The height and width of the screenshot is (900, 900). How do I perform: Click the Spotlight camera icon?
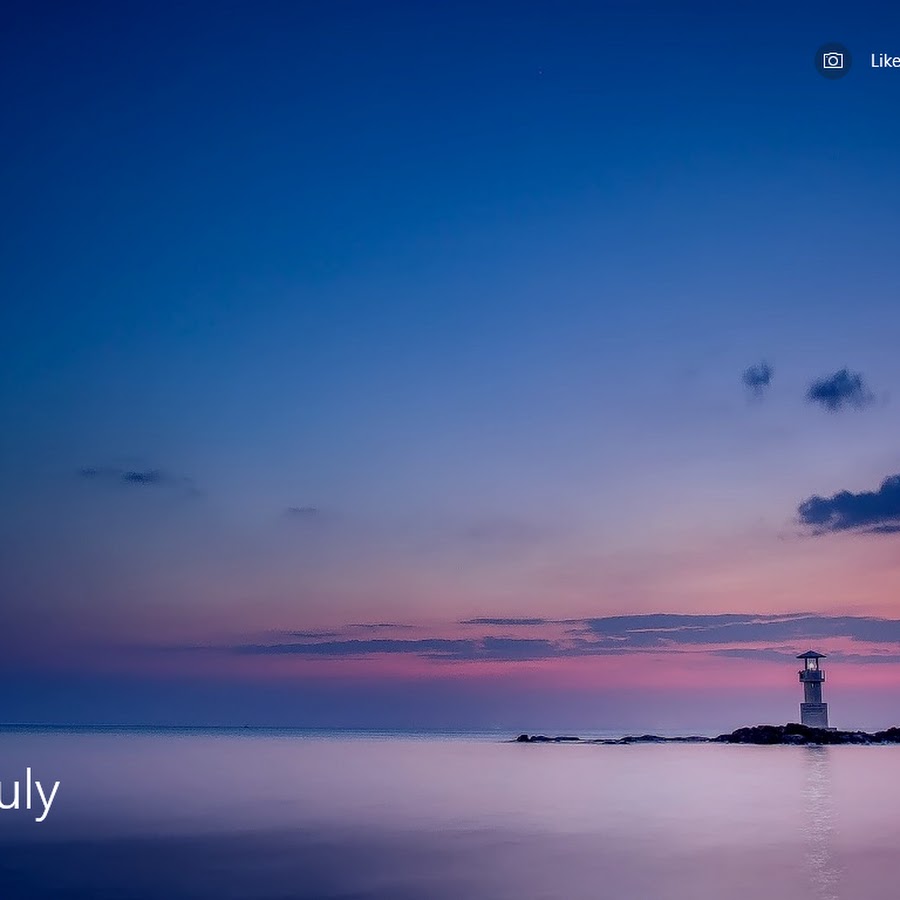832,61
